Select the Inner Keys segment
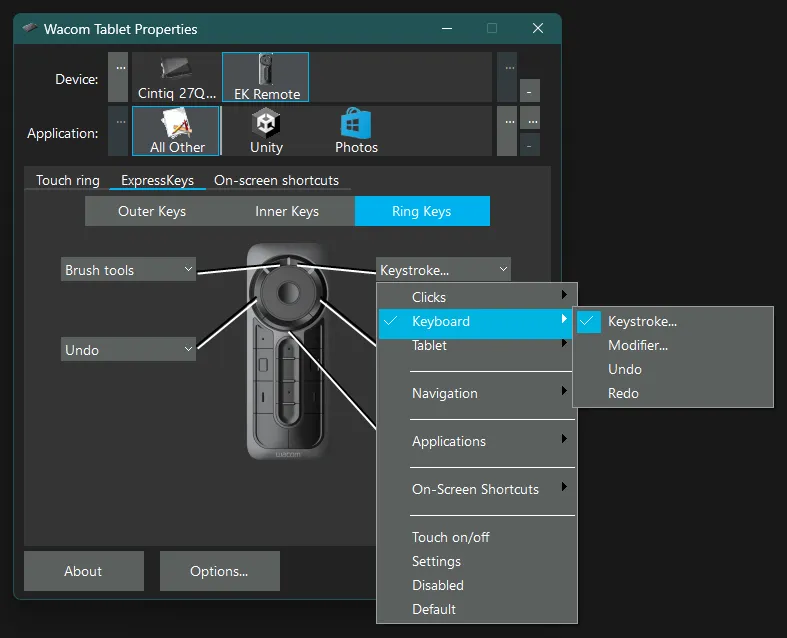 pos(287,211)
